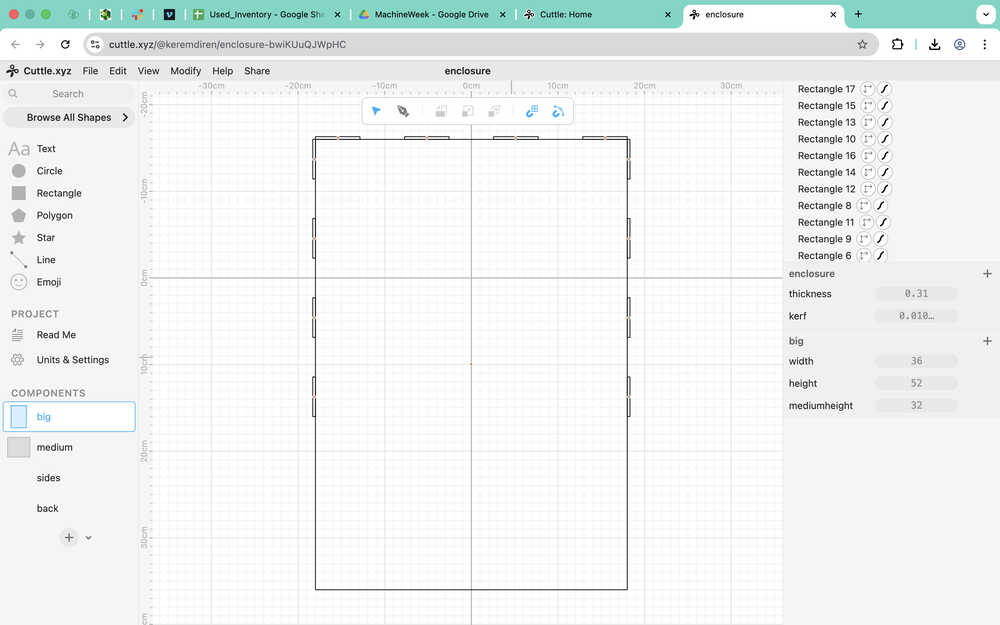The image size is (1000, 625).
Task: Click stroke style icon next to Rectangle 16
Action: [885, 156]
